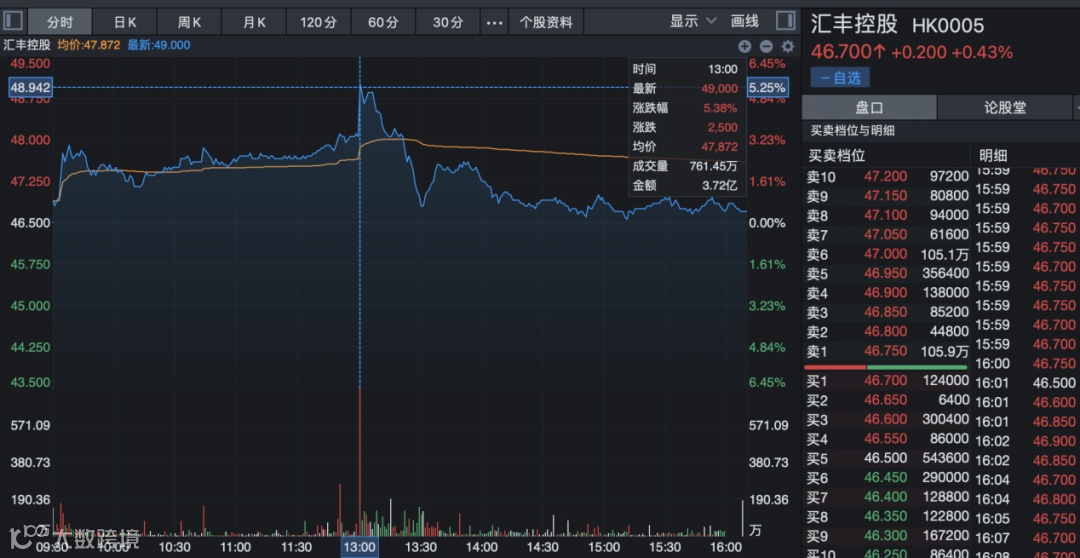Viewport: 1080px width, 558px height.
Task: Click the 明细 column header
Action: 993,156
